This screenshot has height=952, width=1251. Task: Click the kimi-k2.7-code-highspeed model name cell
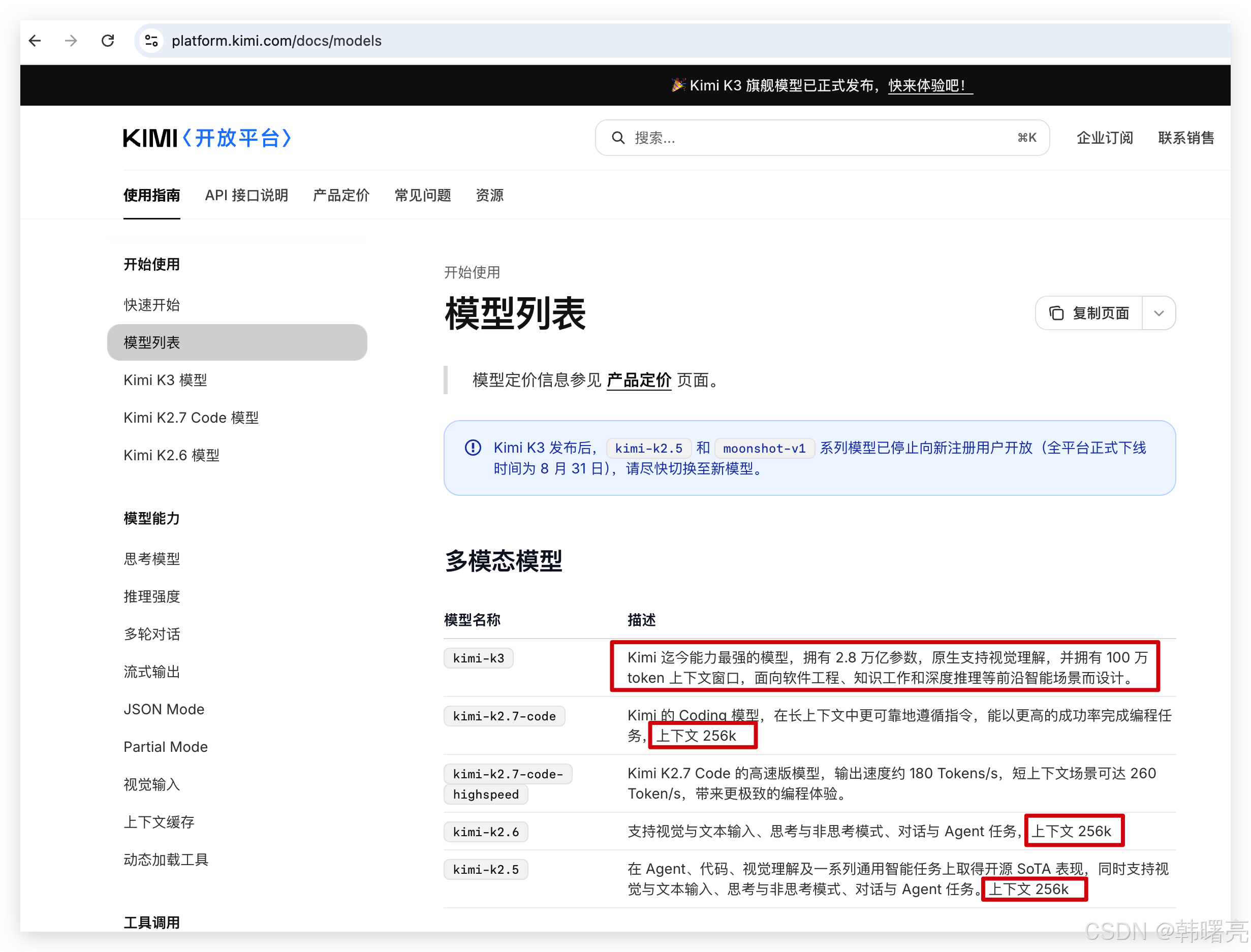click(x=508, y=784)
